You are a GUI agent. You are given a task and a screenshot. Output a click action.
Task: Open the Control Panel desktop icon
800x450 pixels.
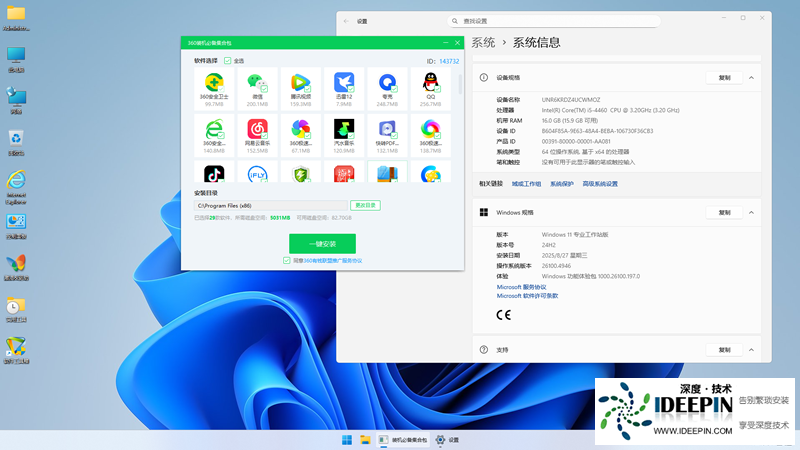pos(16,226)
